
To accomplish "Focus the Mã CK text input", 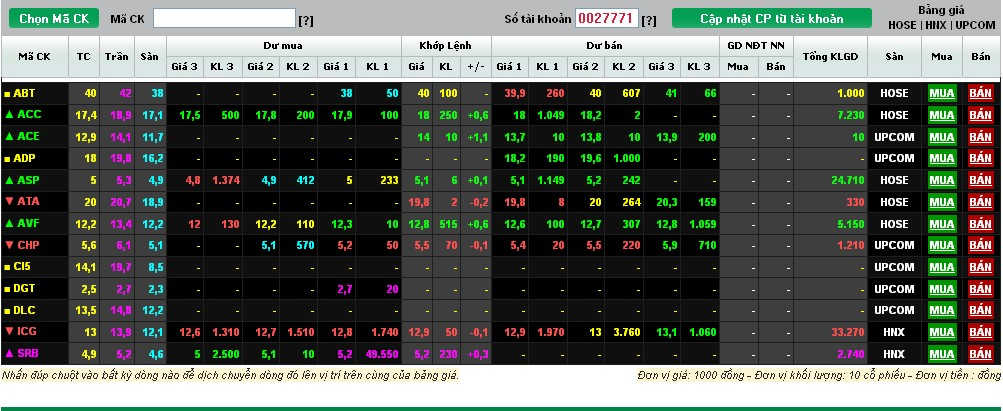I will [224, 18].
